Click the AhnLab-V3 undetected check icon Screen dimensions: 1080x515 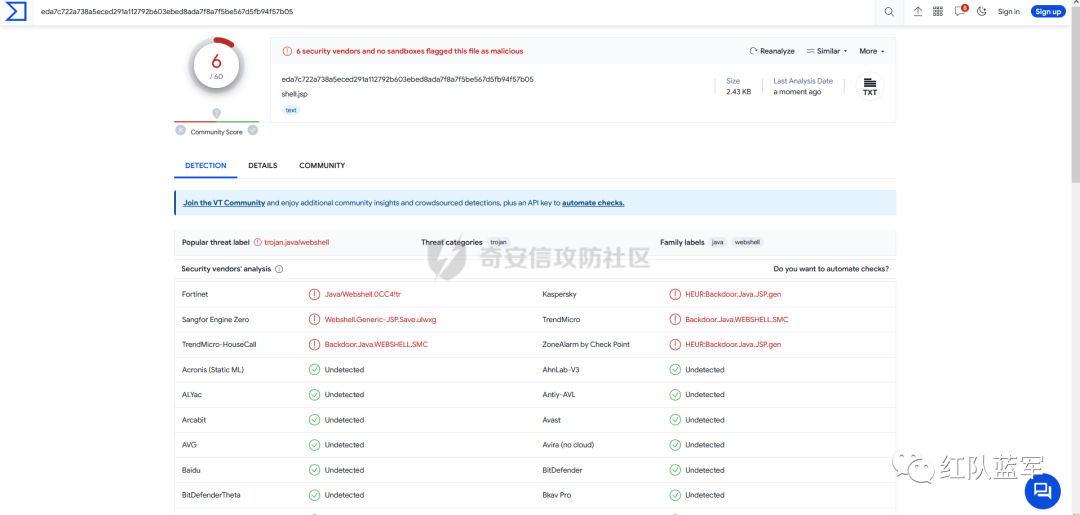click(x=675, y=370)
